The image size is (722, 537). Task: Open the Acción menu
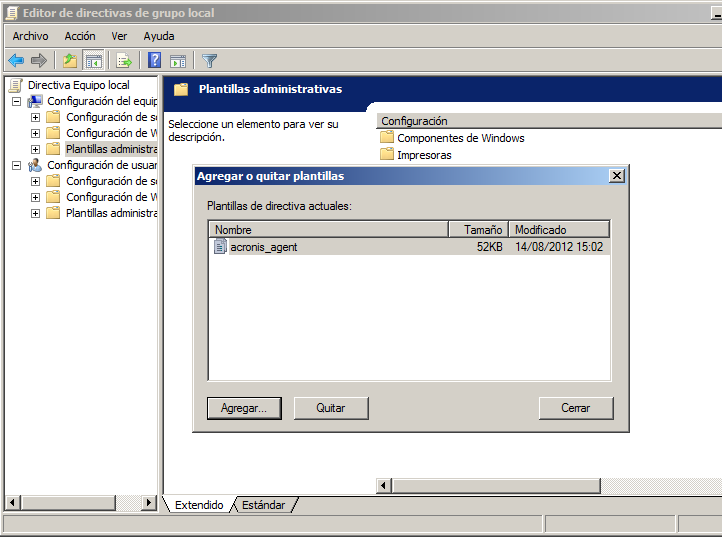[80, 36]
